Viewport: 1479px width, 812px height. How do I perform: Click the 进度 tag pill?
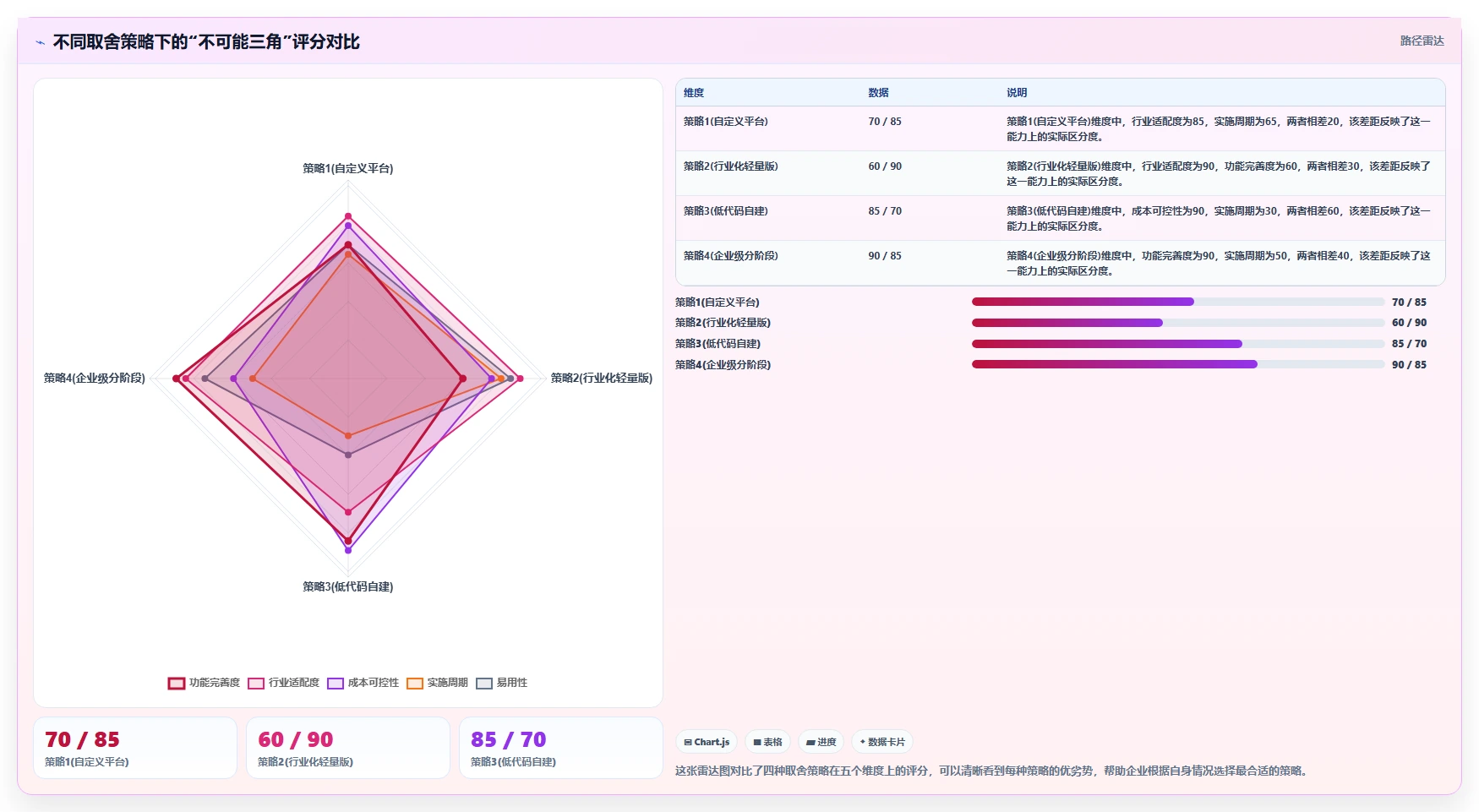(x=821, y=742)
